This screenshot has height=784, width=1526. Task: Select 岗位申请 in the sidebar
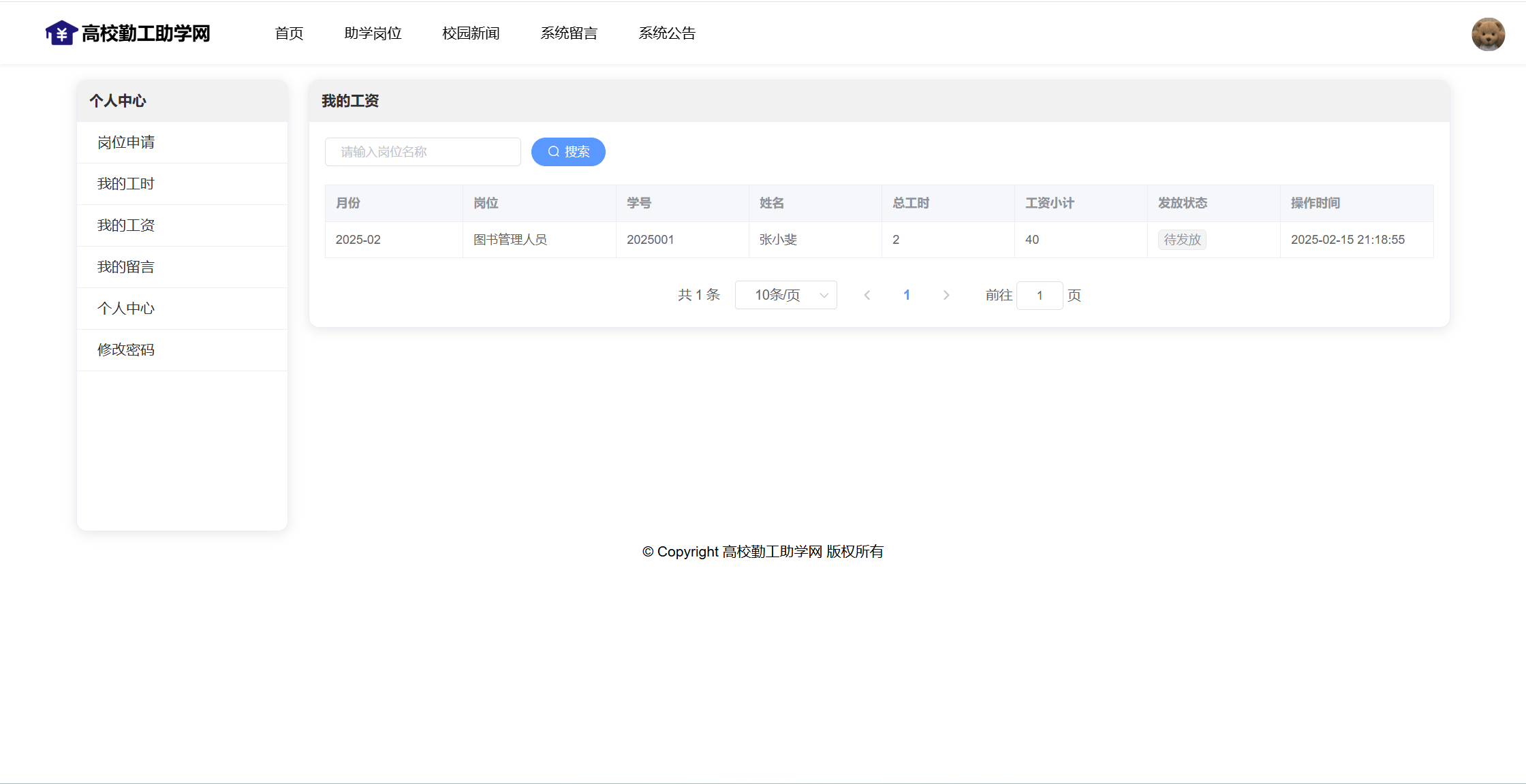point(126,142)
